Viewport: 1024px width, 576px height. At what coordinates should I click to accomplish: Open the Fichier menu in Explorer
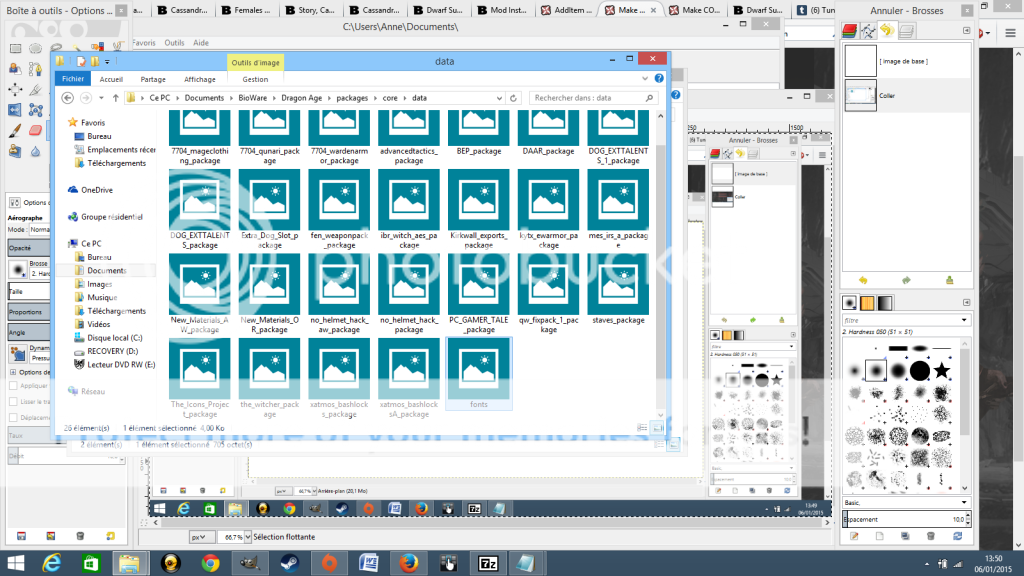[73, 79]
